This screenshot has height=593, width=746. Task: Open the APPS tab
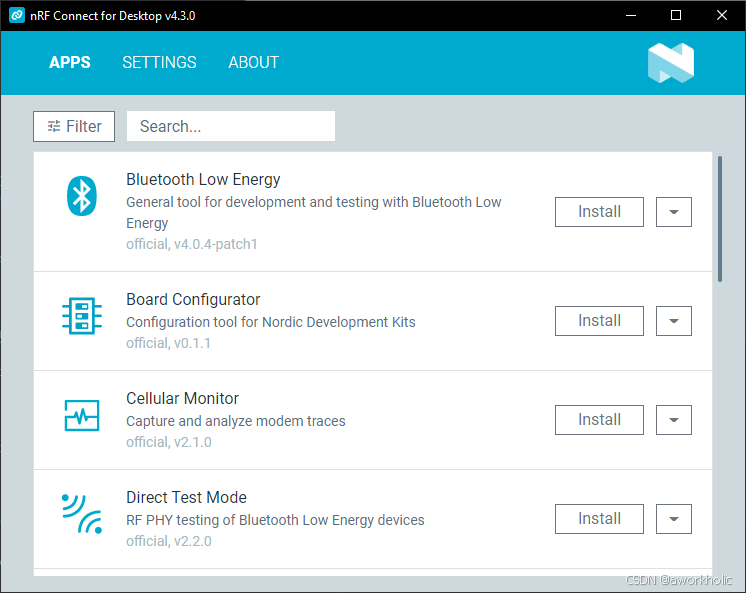[70, 62]
